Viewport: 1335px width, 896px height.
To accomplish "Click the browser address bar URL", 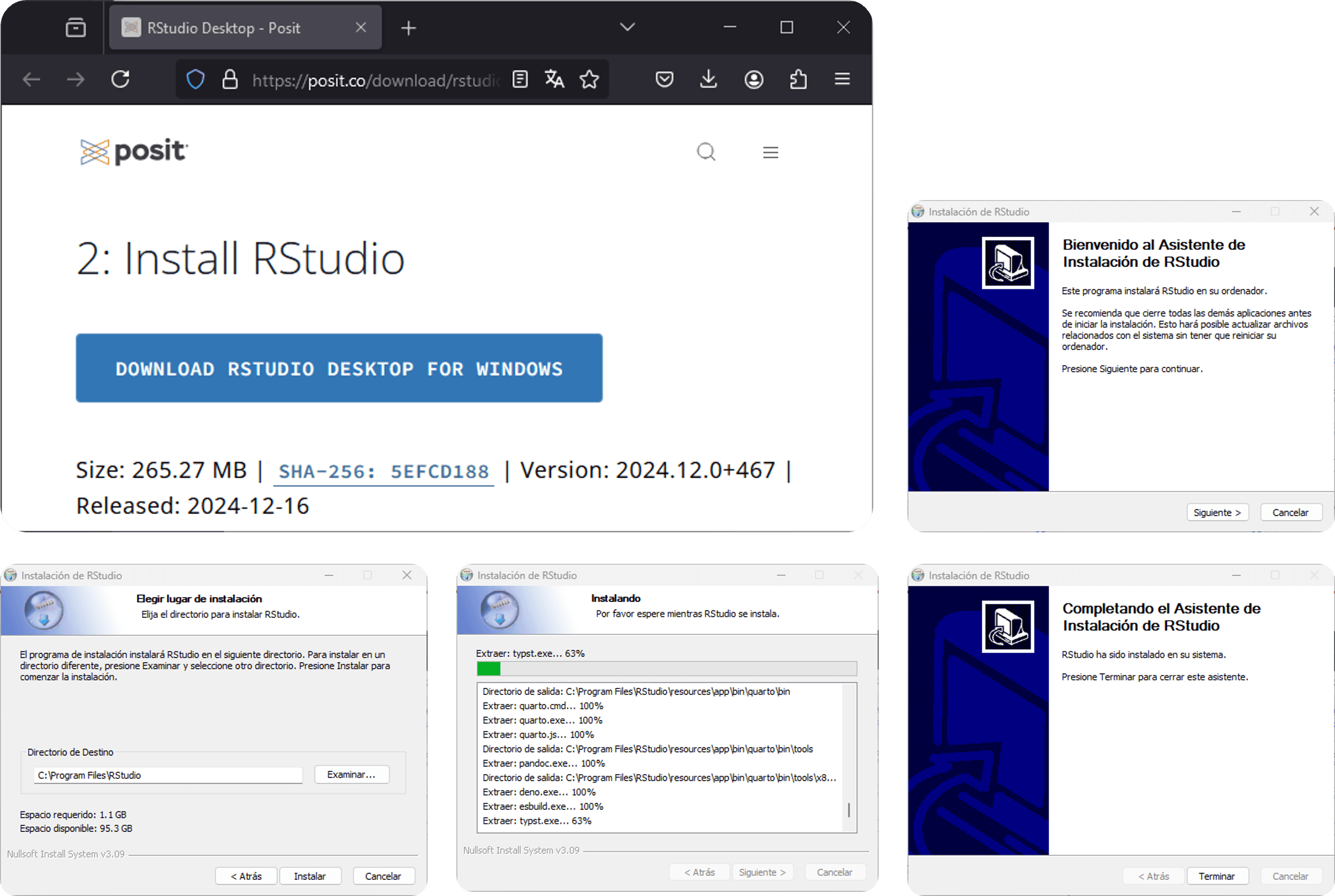I will click(x=377, y=80).
